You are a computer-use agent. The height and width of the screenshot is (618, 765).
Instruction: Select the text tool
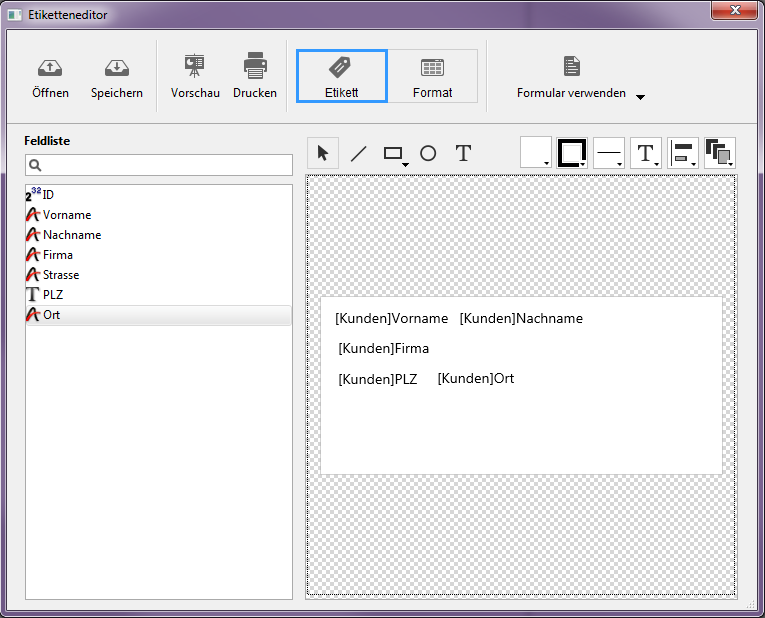click(463, 153)
